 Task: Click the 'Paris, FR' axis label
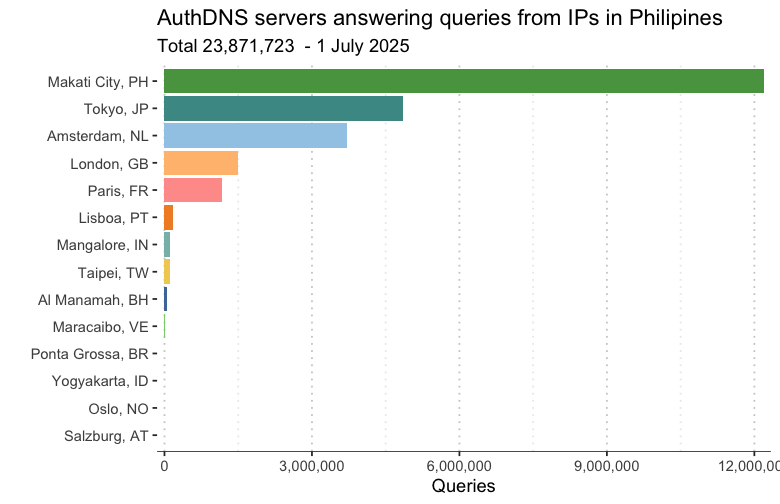point(118,191)
